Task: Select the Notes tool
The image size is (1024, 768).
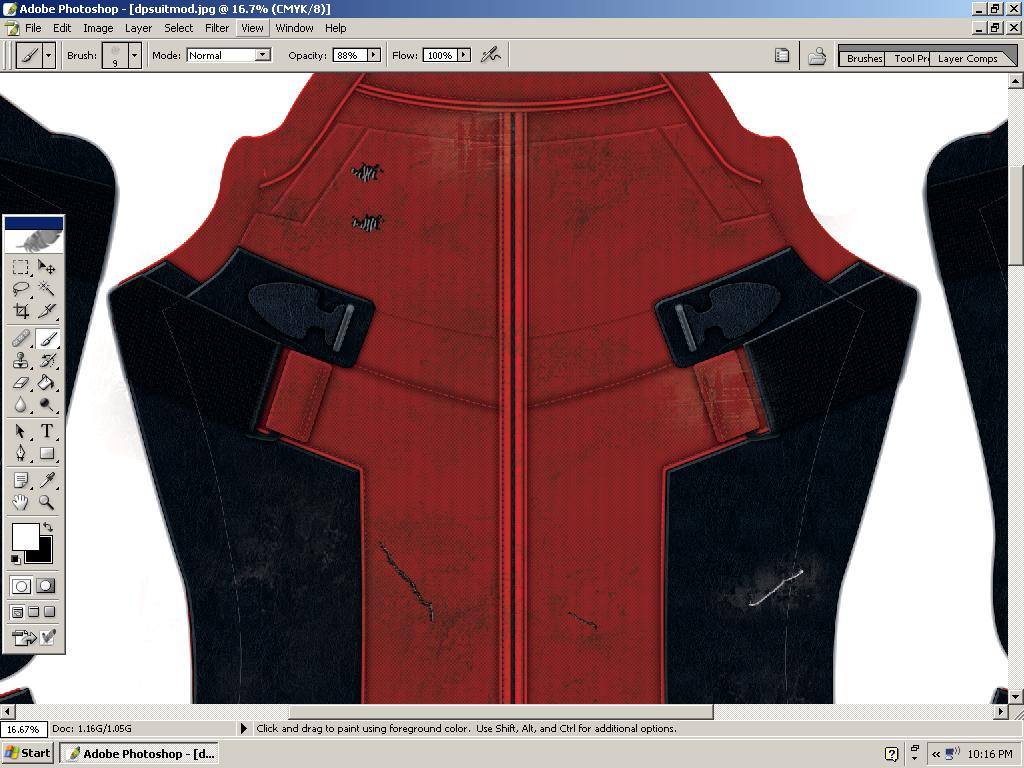Action: (x=21, y=481)
